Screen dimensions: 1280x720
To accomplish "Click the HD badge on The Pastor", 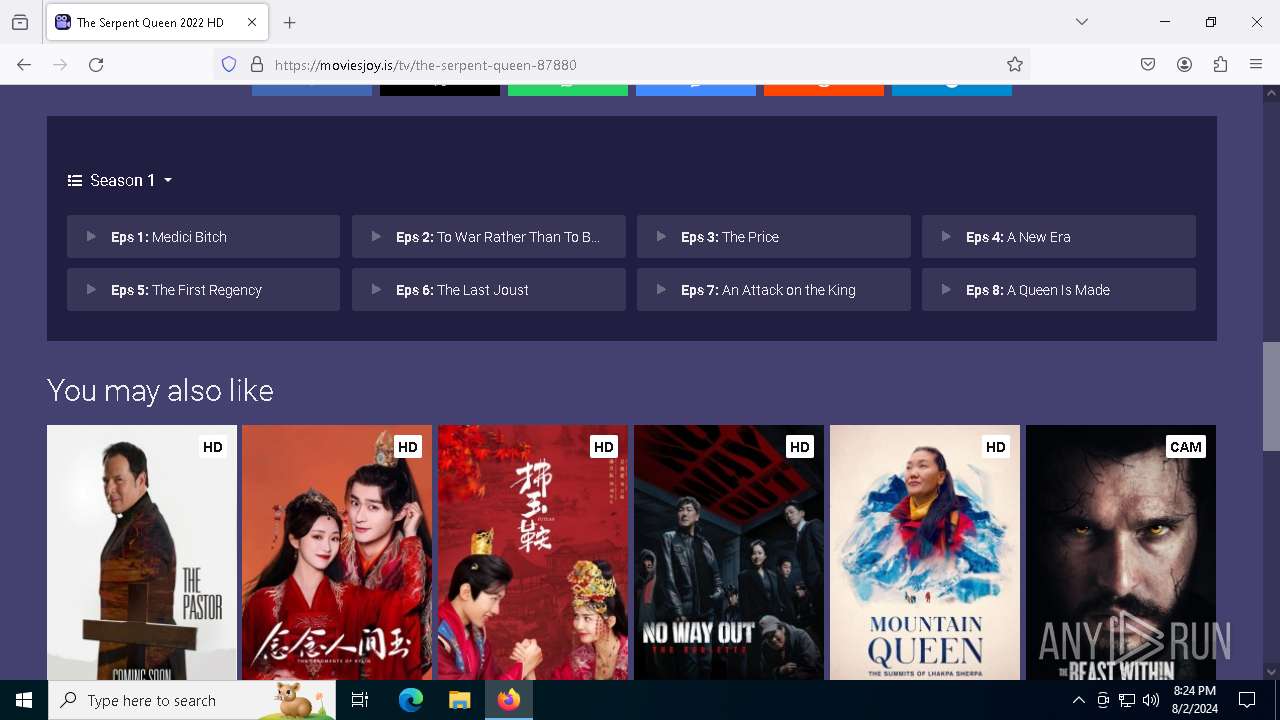I will (213, 447).
